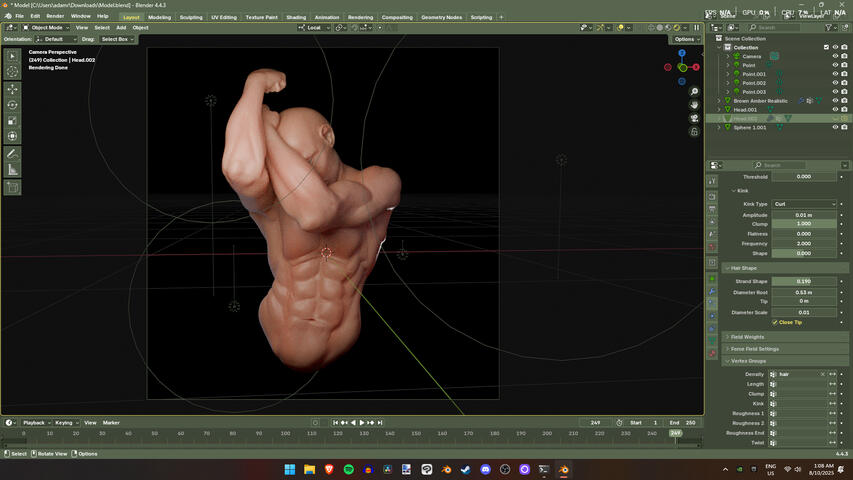Toggle the Close Tip checkbox
This screenshot has width=853, height=480.
[775, 323]
